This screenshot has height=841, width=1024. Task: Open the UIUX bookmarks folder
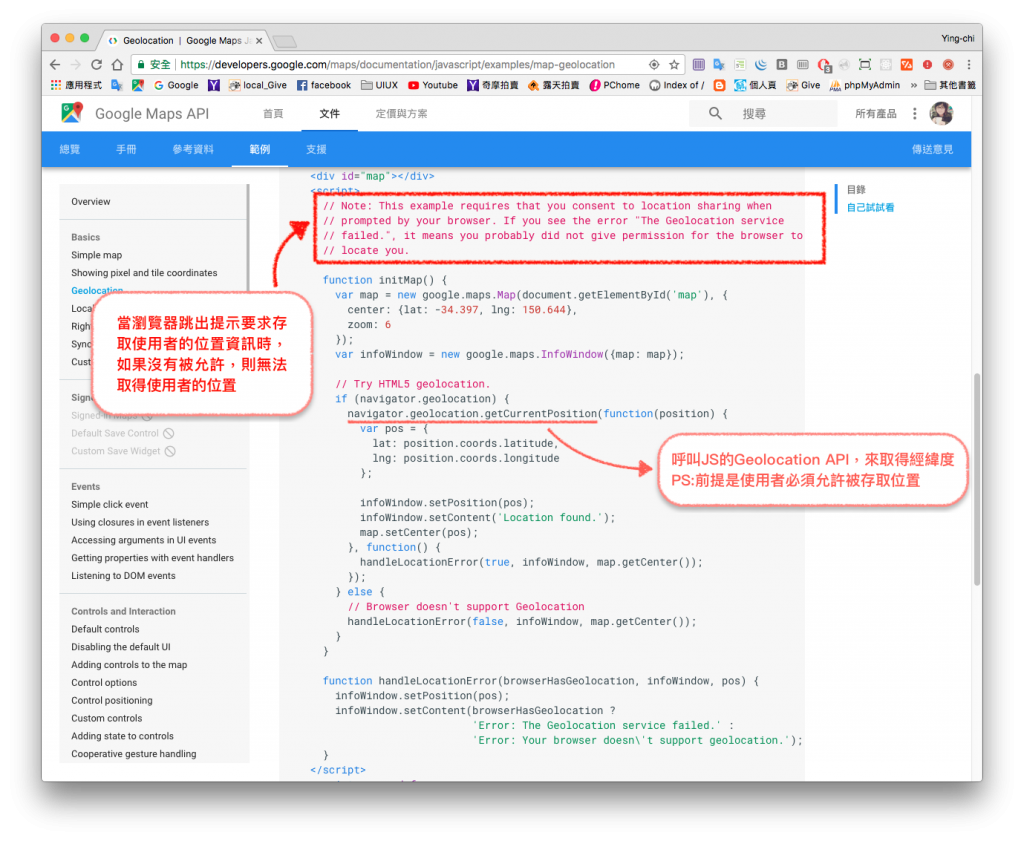click(379, 85)
